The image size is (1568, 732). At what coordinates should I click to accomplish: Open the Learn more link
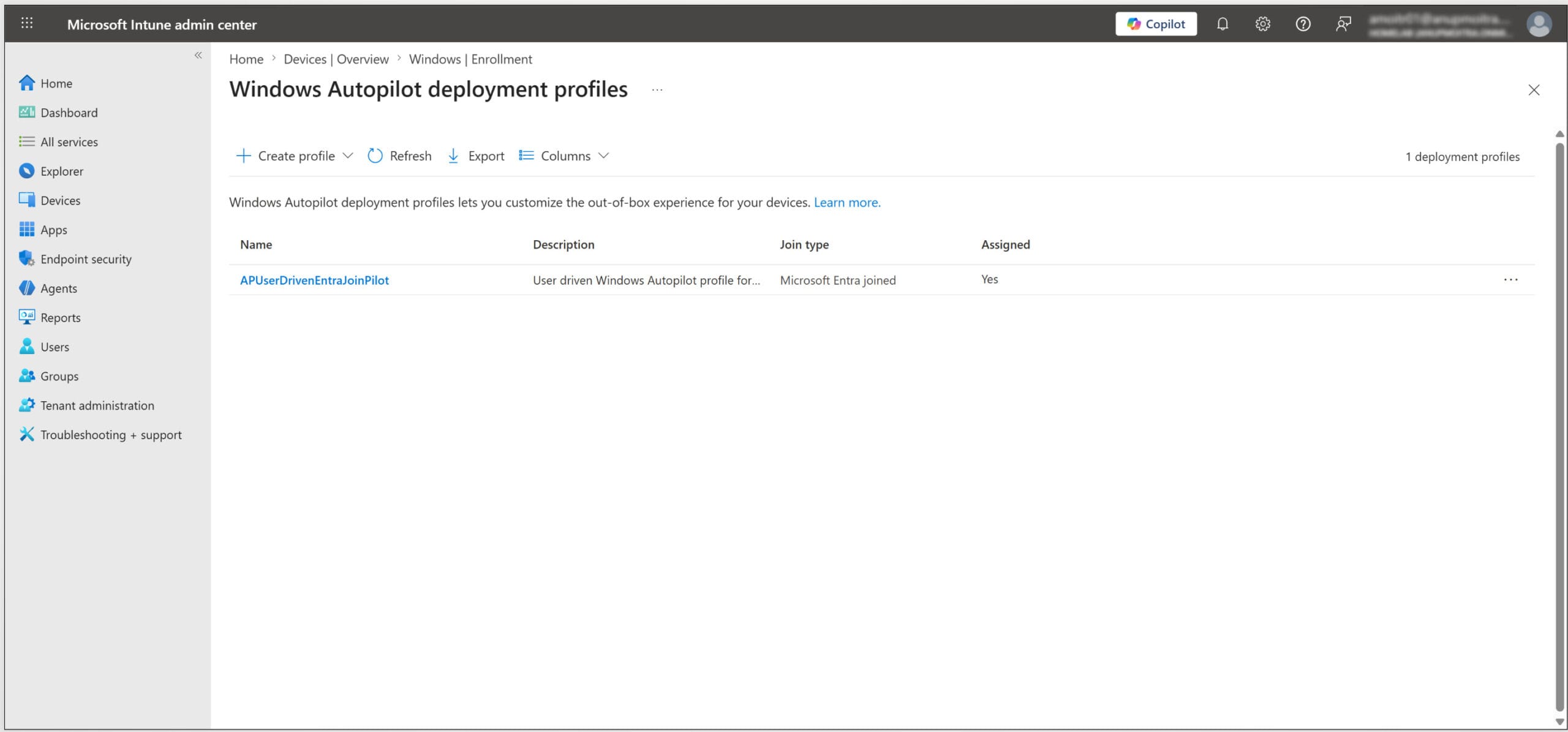click(847, 202)
